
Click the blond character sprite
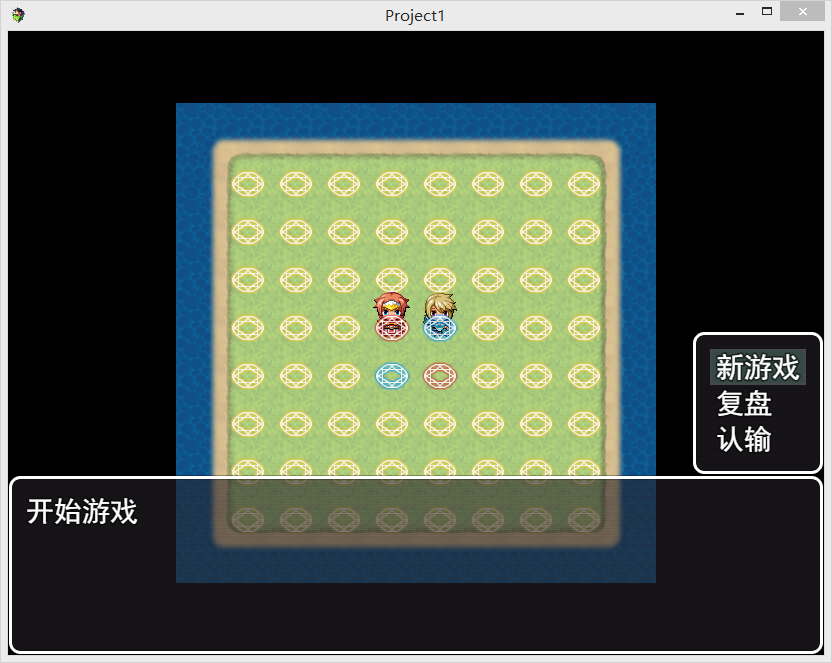click(x=440, y=316)
